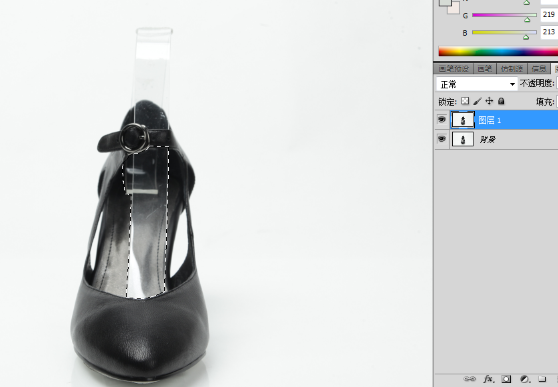Toggle lock all padlock icon
558x387 pixels.
coord(501,101)
